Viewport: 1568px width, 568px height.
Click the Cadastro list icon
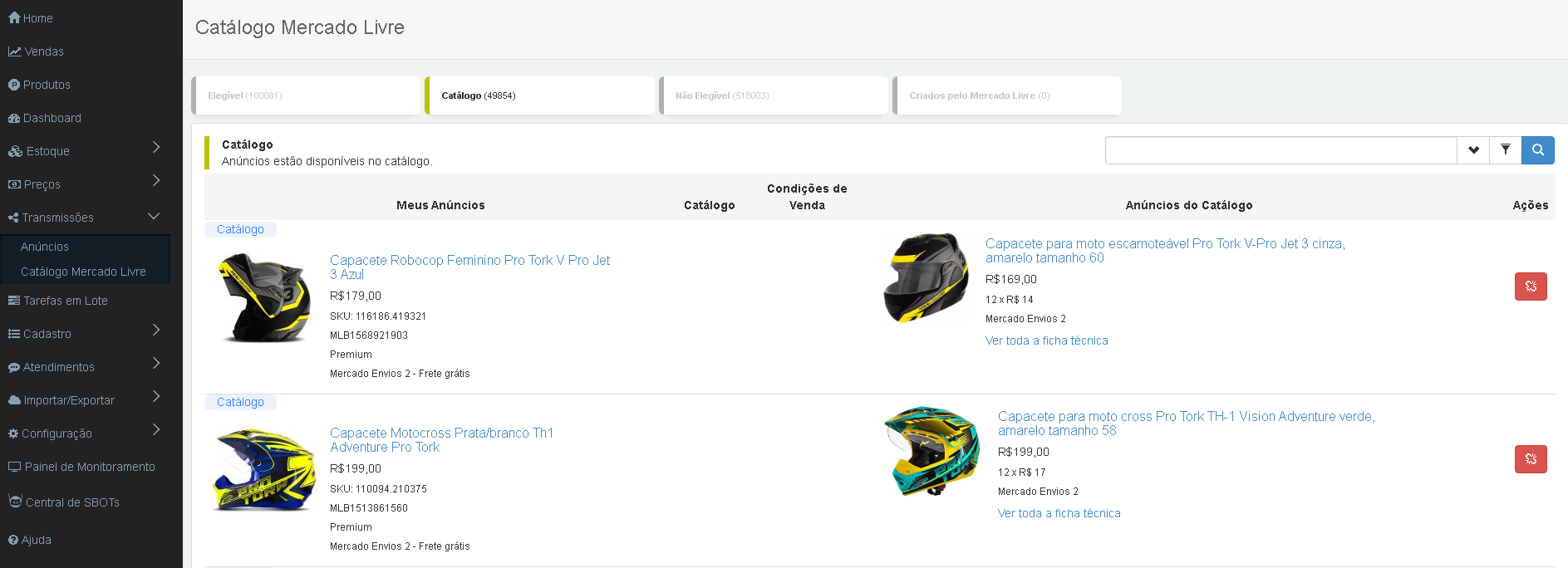(x=14, y=334)
